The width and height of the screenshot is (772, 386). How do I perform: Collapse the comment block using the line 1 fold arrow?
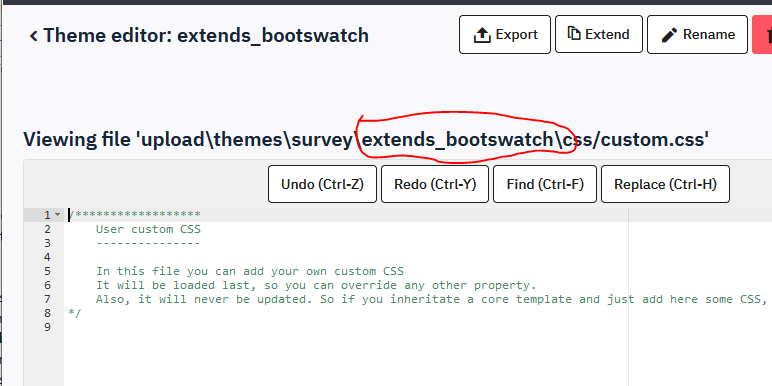58,215
